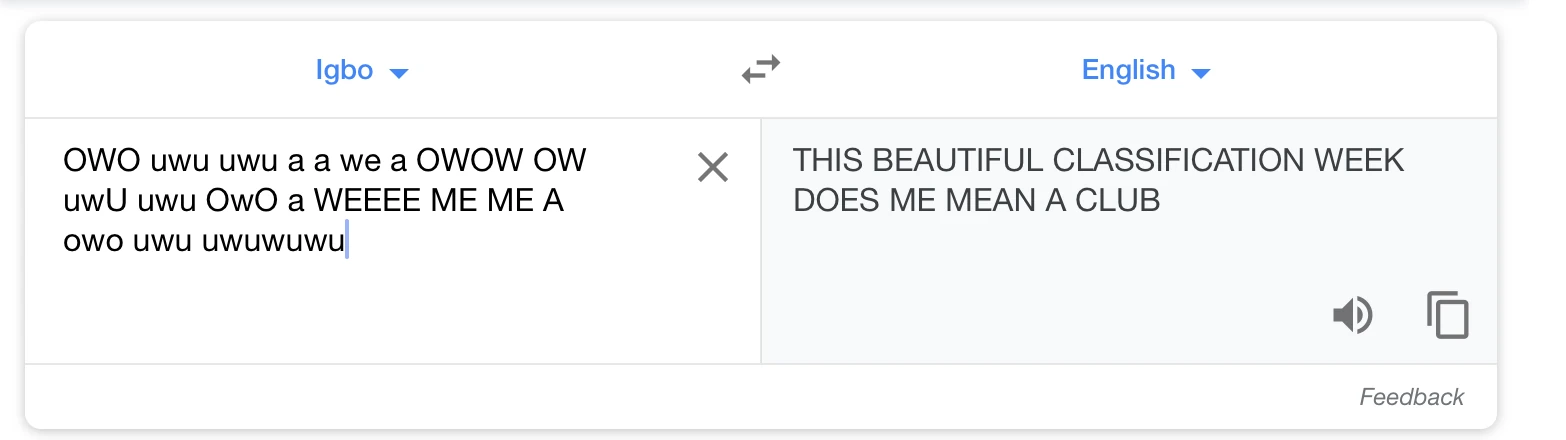Expand the arrow next to Igbo

click(399, 73)
